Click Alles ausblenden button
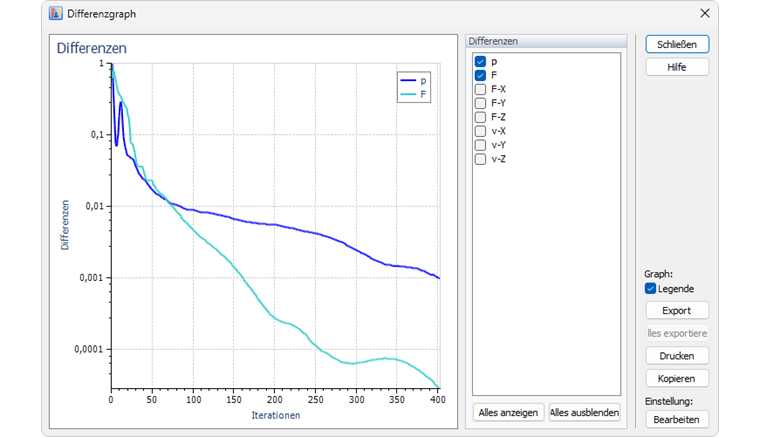Screen dimensions: 760x437 point(585,413)
